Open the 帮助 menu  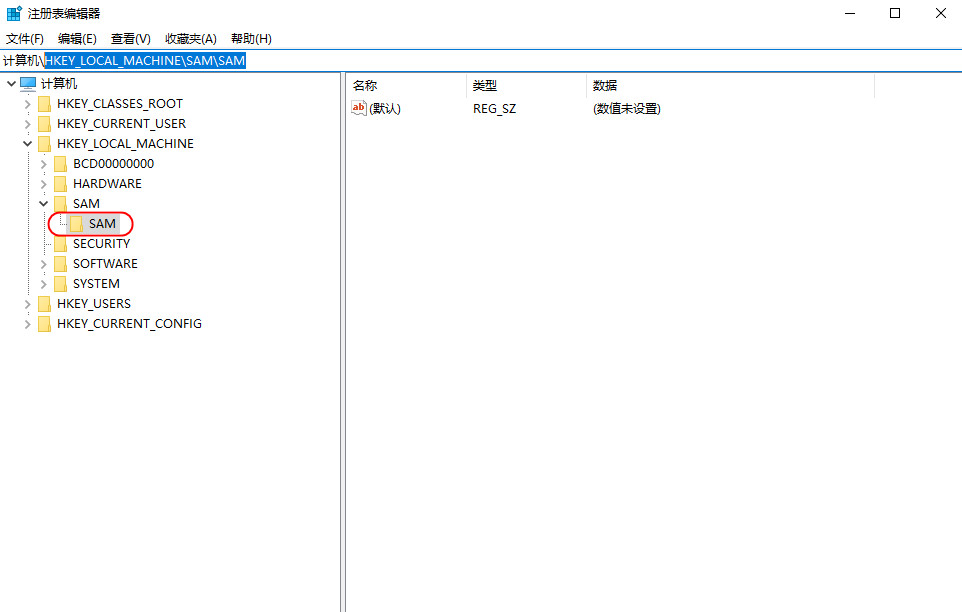pos(250,39)
